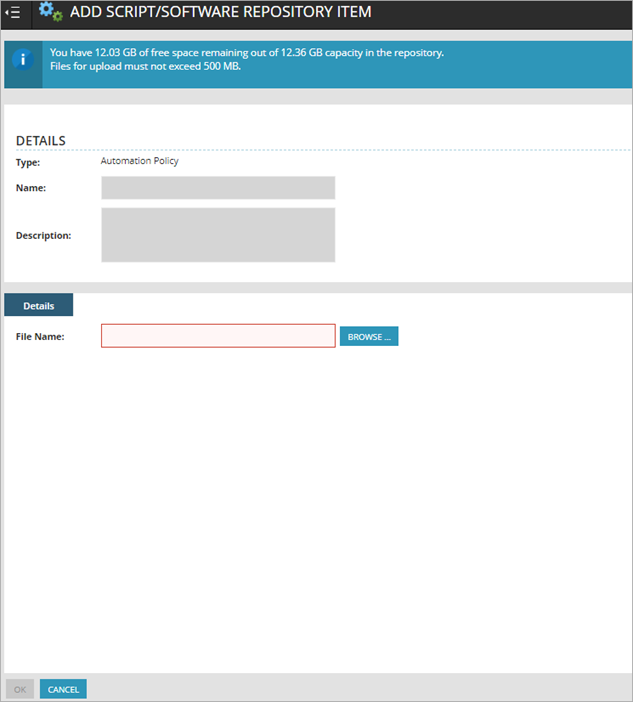Image resolution: width=633 pixels, height=702 pixels.
Task: Click the 'File Name:' label
Action: click(40, 336)
